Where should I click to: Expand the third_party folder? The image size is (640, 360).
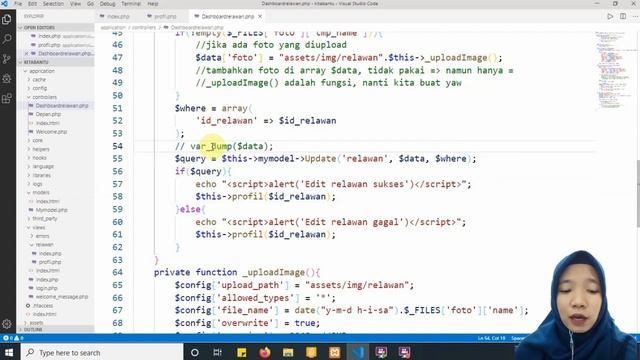coord(44,219)
